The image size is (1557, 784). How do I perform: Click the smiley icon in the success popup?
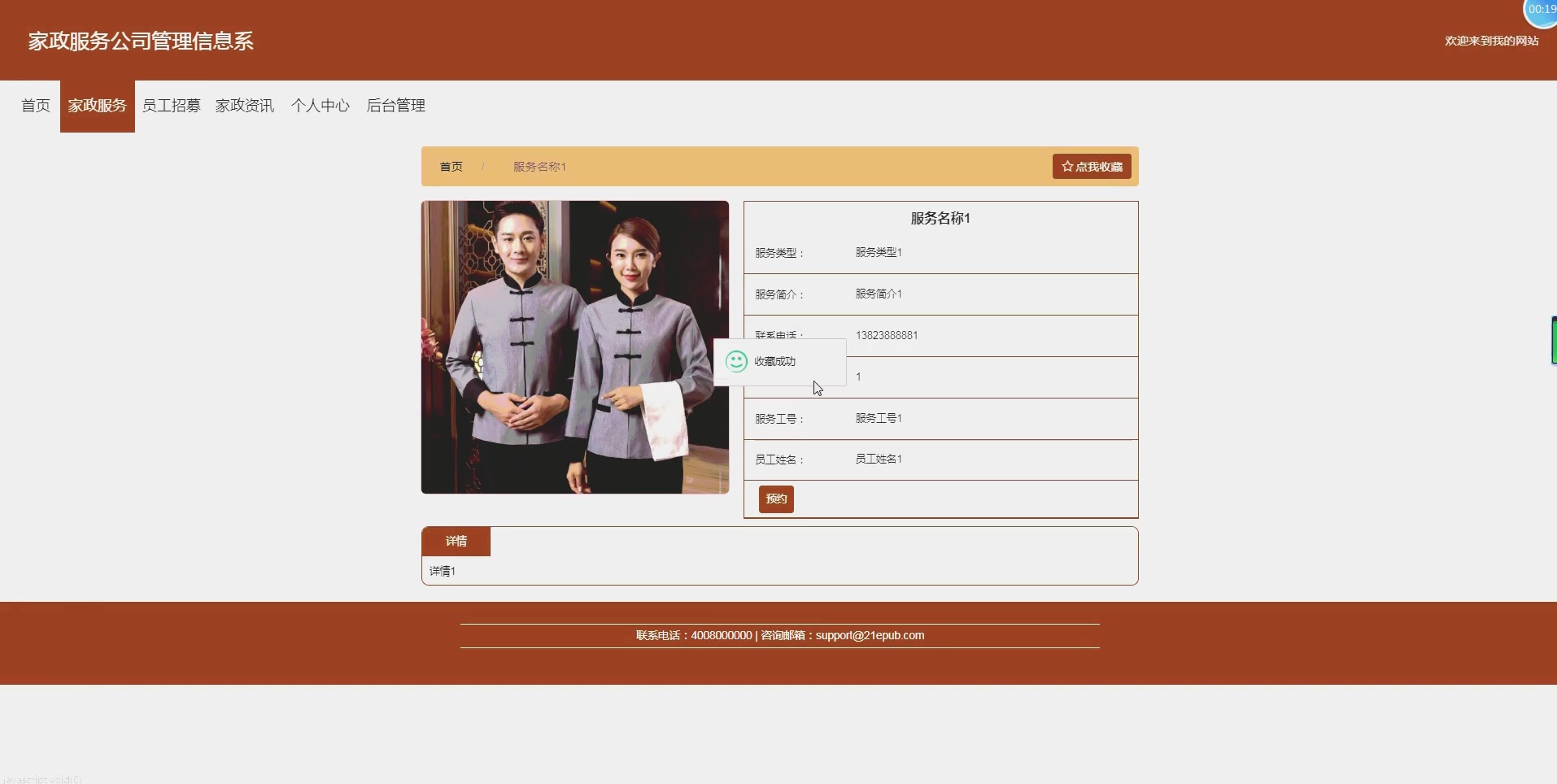tap(735, 361)
